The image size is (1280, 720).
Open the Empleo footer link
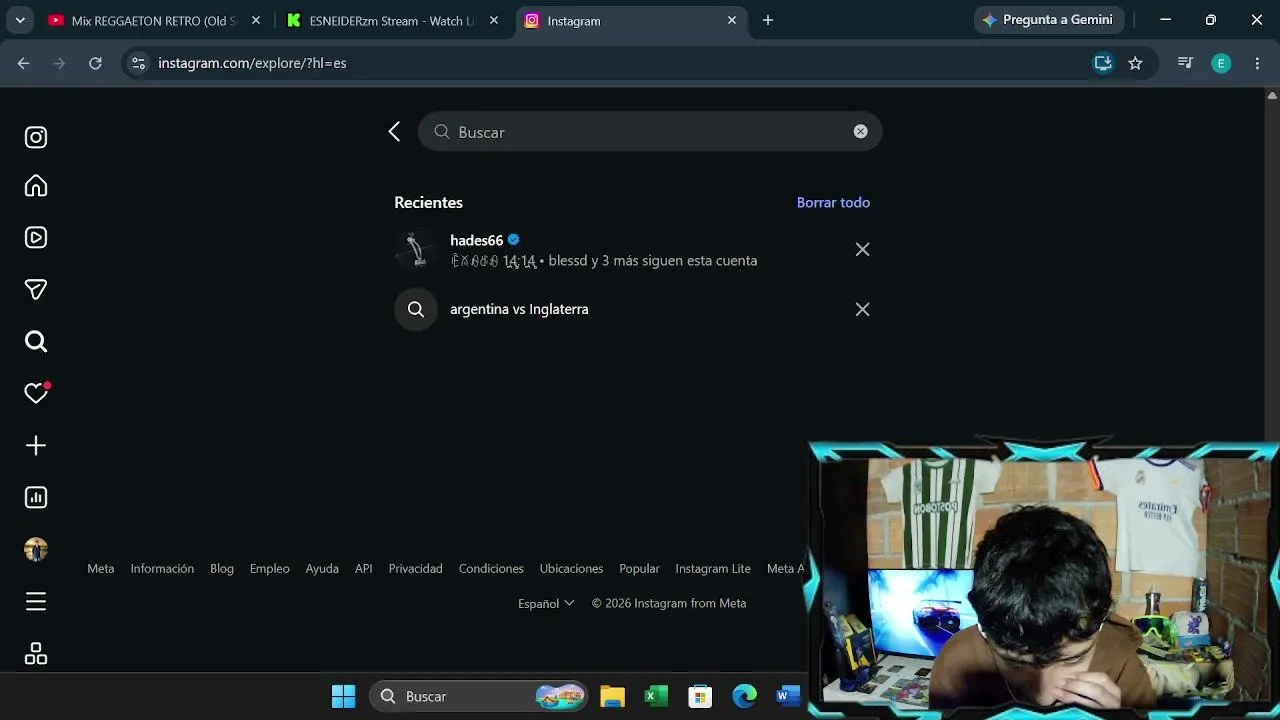270,569
